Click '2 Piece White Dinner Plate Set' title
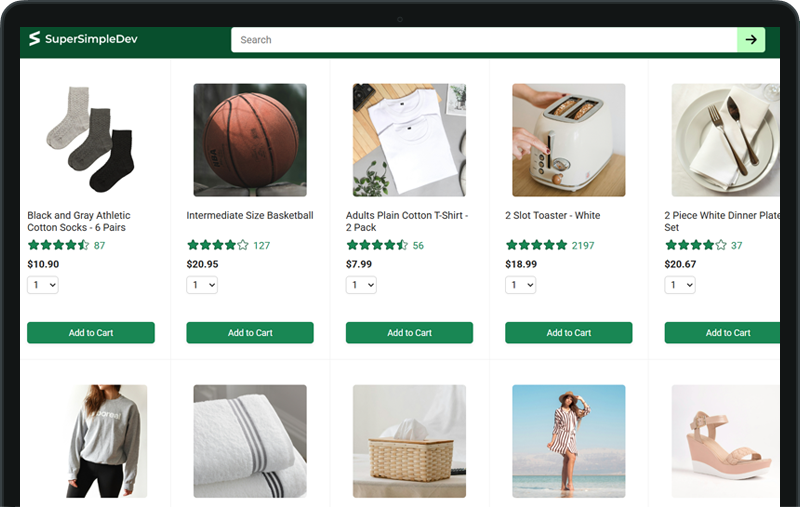 tap(722, 221)
